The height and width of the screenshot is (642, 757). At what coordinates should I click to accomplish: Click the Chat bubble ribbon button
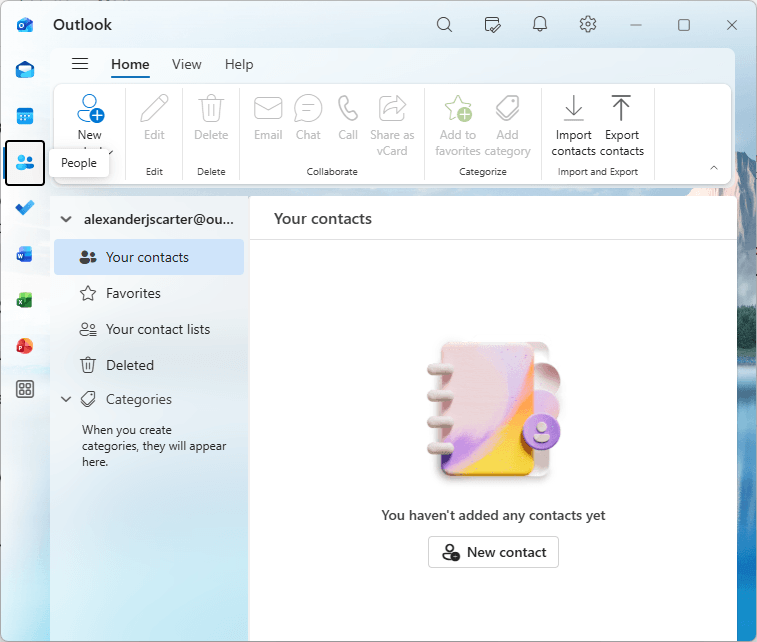pyautogui.click(x=308, y=117)
